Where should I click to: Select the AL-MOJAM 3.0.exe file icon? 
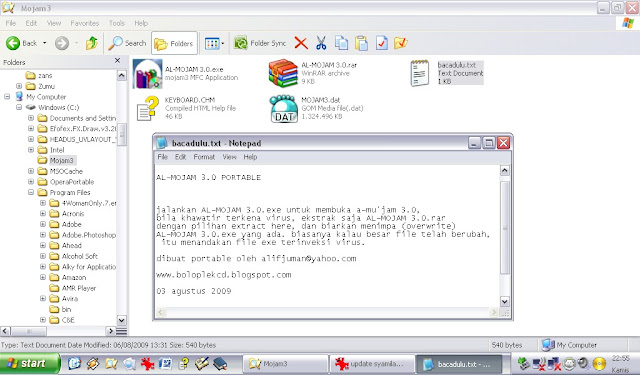point(147,74)
